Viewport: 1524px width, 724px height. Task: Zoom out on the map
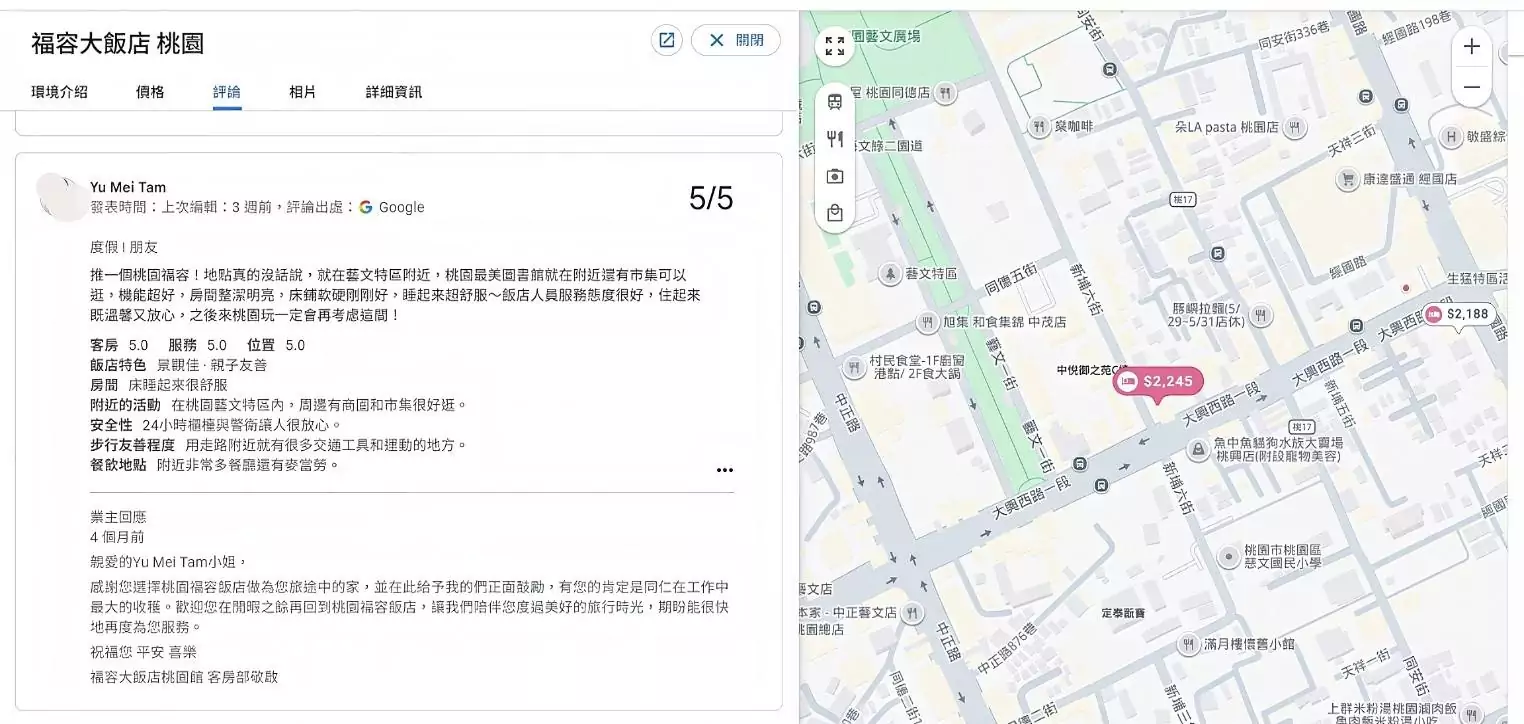pyautogui.click(x=1472, y=87)
